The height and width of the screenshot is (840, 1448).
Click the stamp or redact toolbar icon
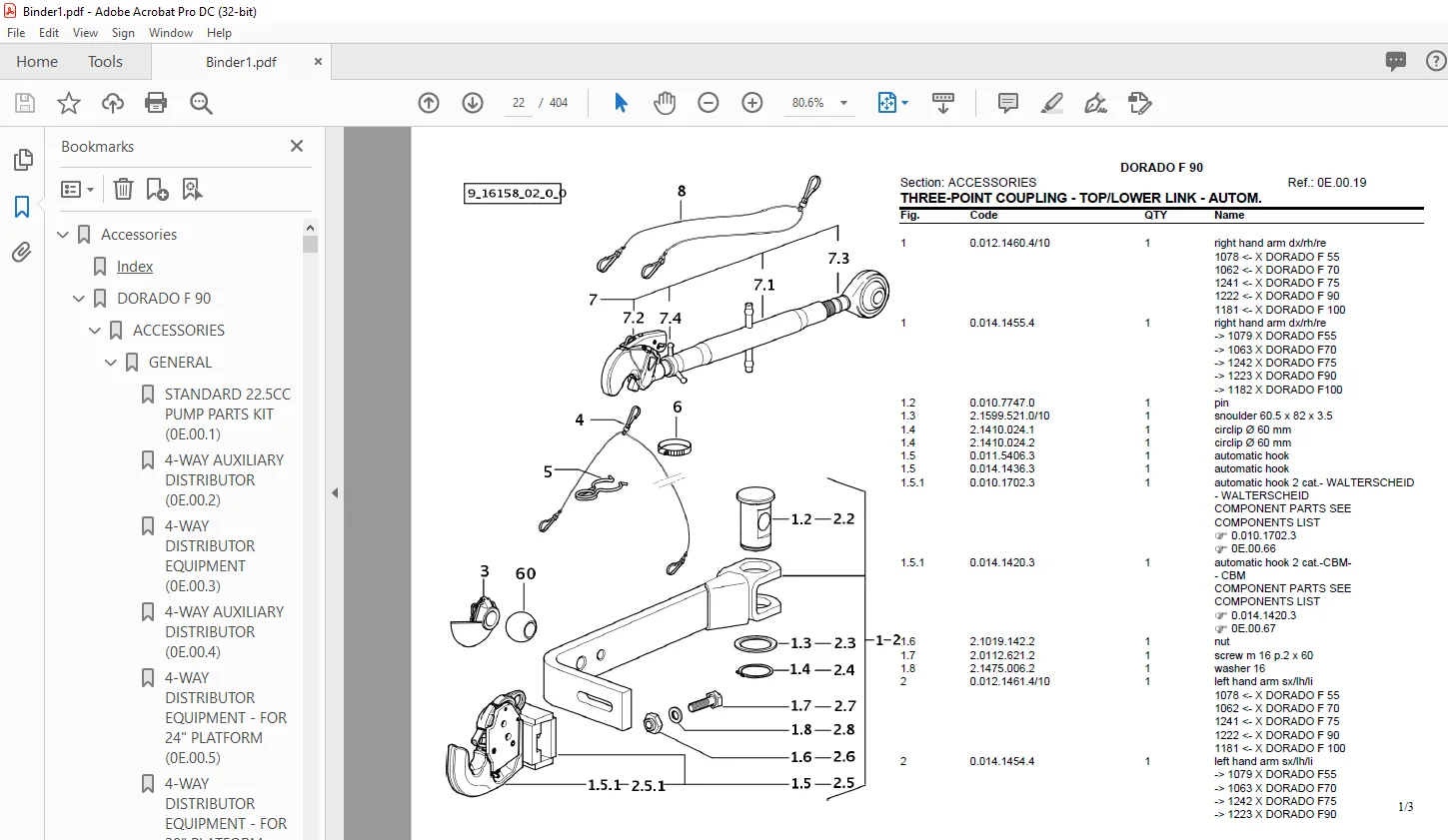(x=1140, y=103)
